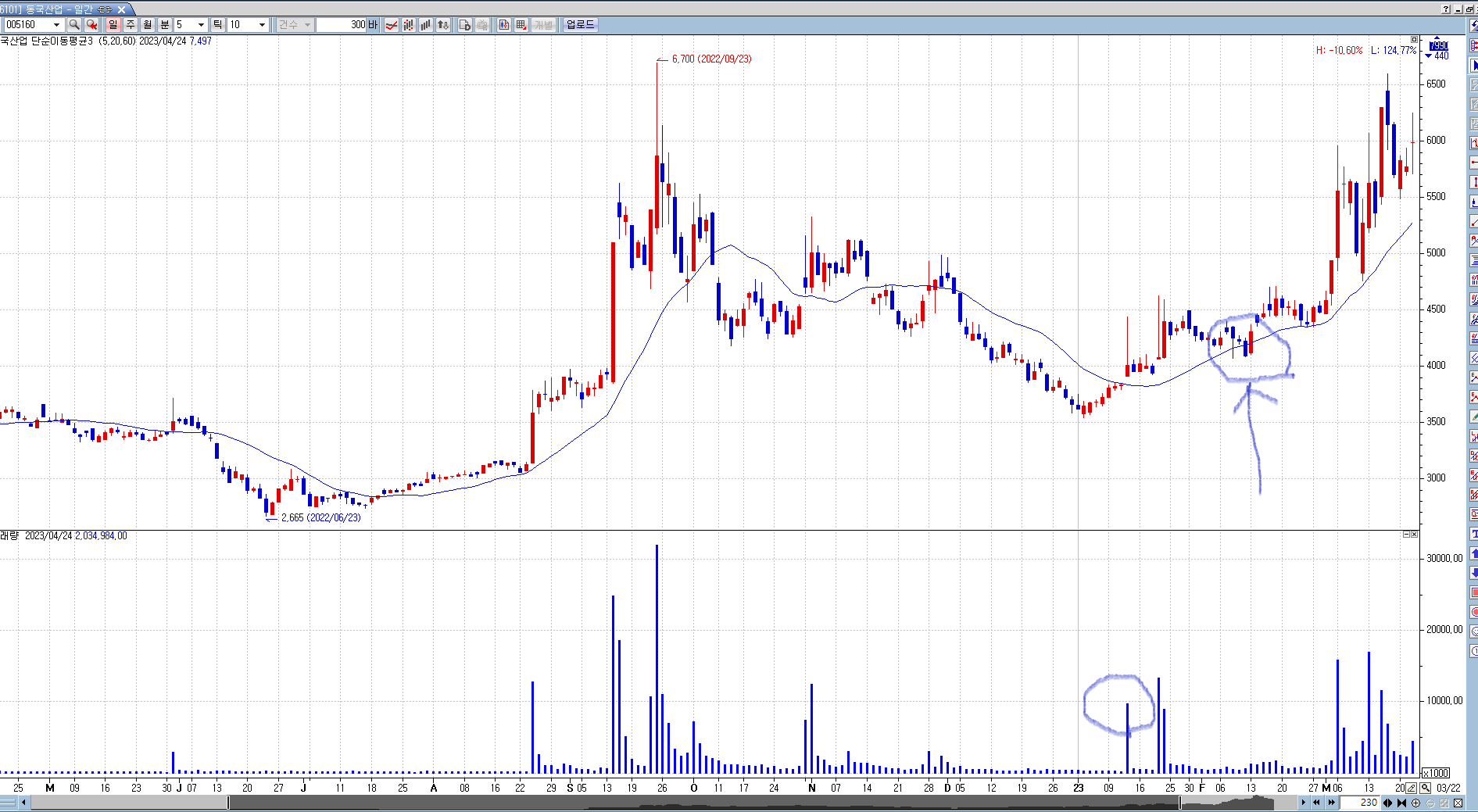Click the stock search magnifier icon
Image resolution: width=1478 pixels, height=812 pixels.
(74, 25)
